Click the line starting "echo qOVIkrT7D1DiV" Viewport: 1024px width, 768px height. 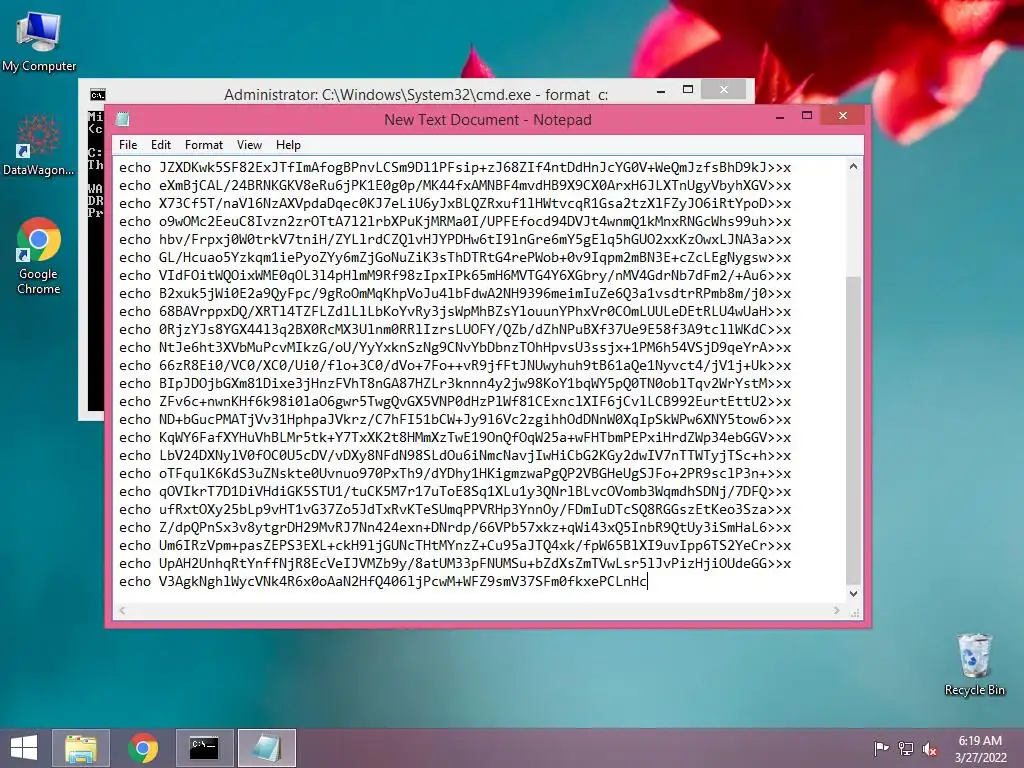tap(455, 492)
